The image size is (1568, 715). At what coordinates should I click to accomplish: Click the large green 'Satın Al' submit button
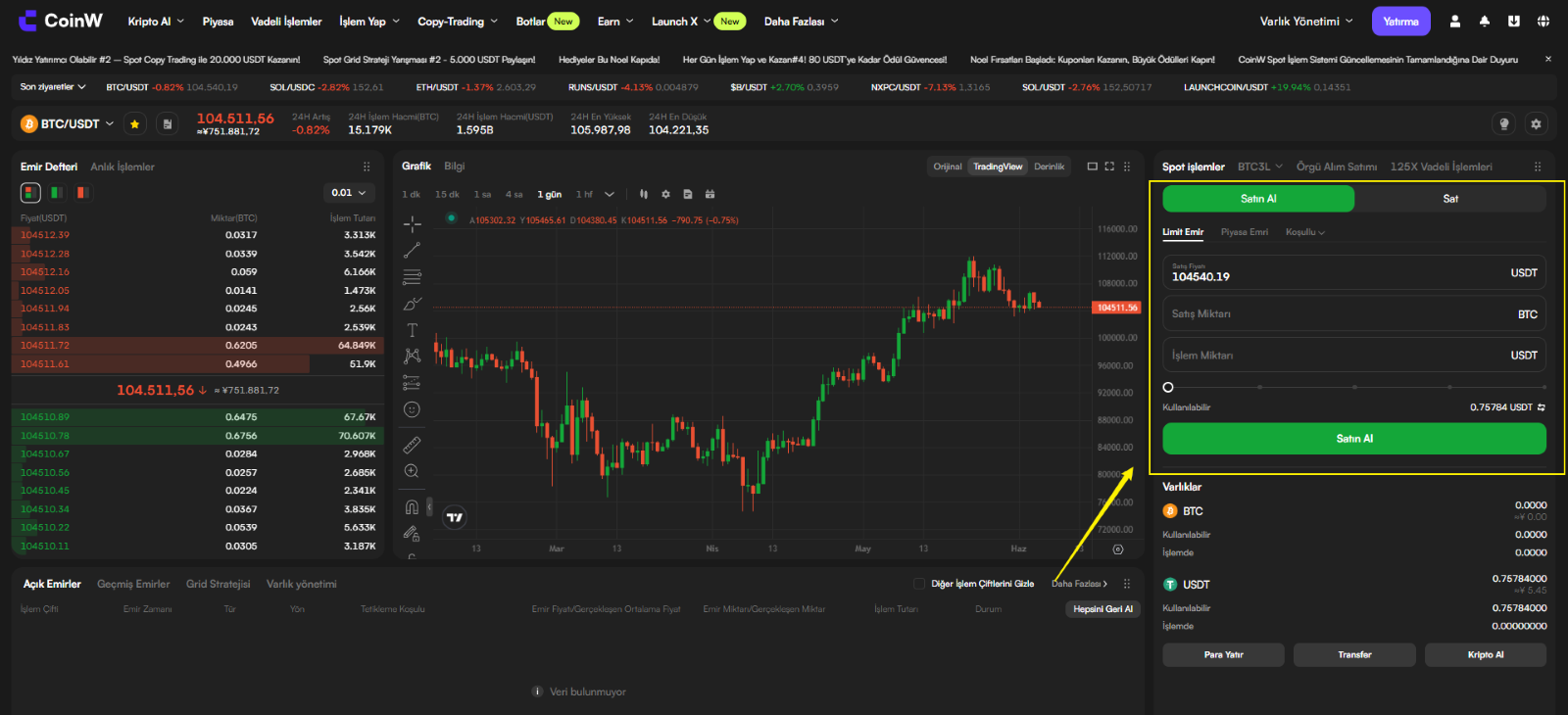[x=1354, y=439]
